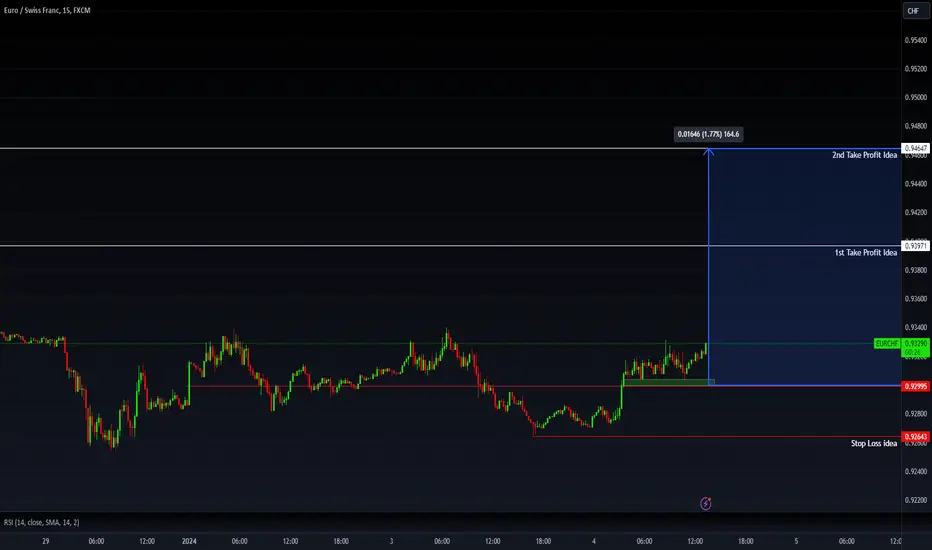Select the blue long position measurement box
Screen dimensions: 932x550
point(805,267)
